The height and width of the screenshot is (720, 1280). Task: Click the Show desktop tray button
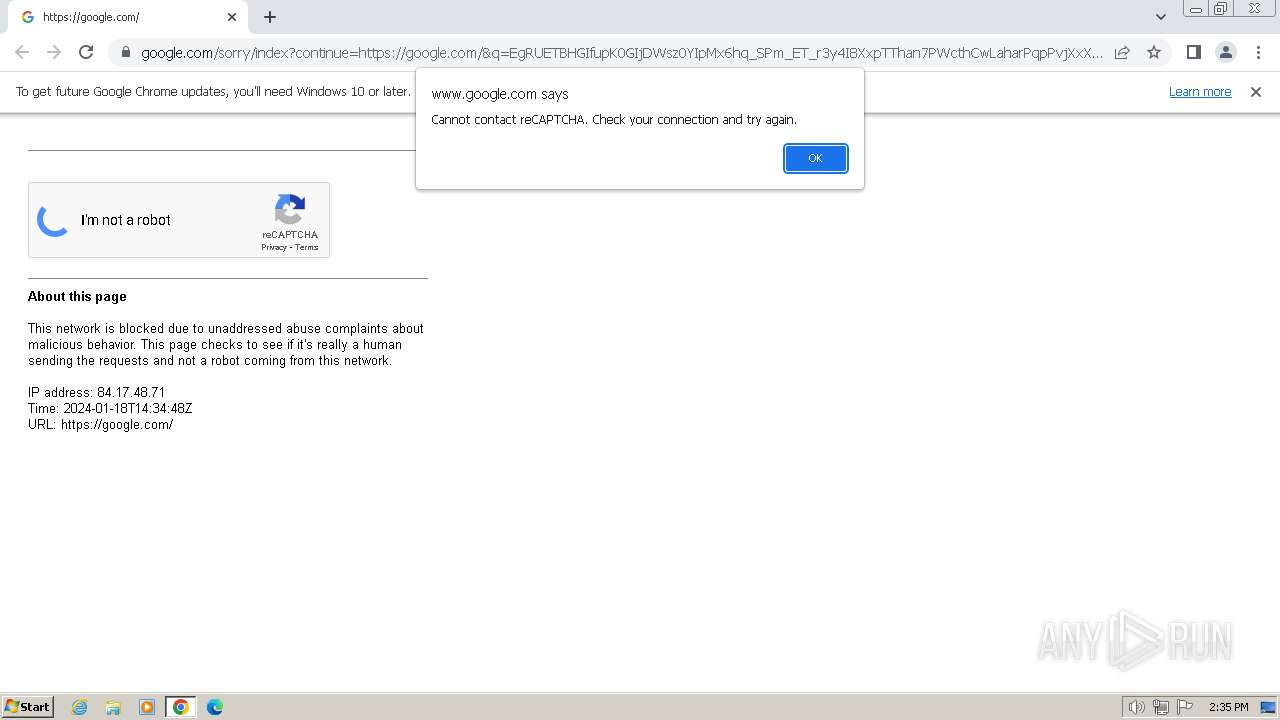point(1268,707)
